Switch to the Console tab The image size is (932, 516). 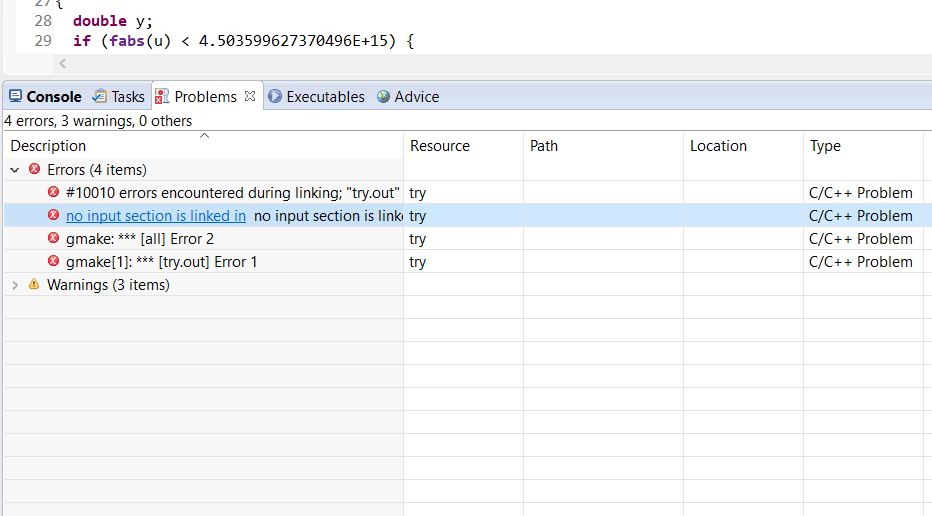[53, 97]
